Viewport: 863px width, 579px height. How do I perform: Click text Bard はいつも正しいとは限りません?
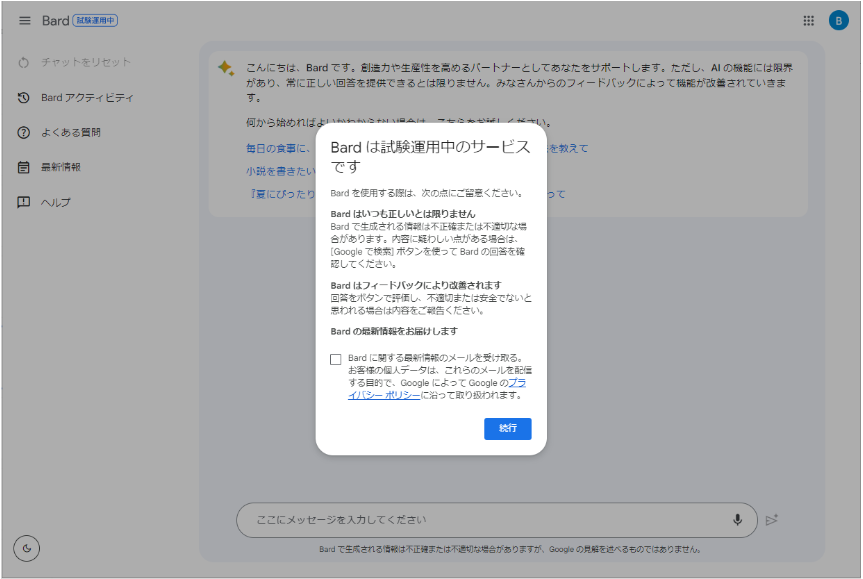pyautogui.click(x=403, y=214)
